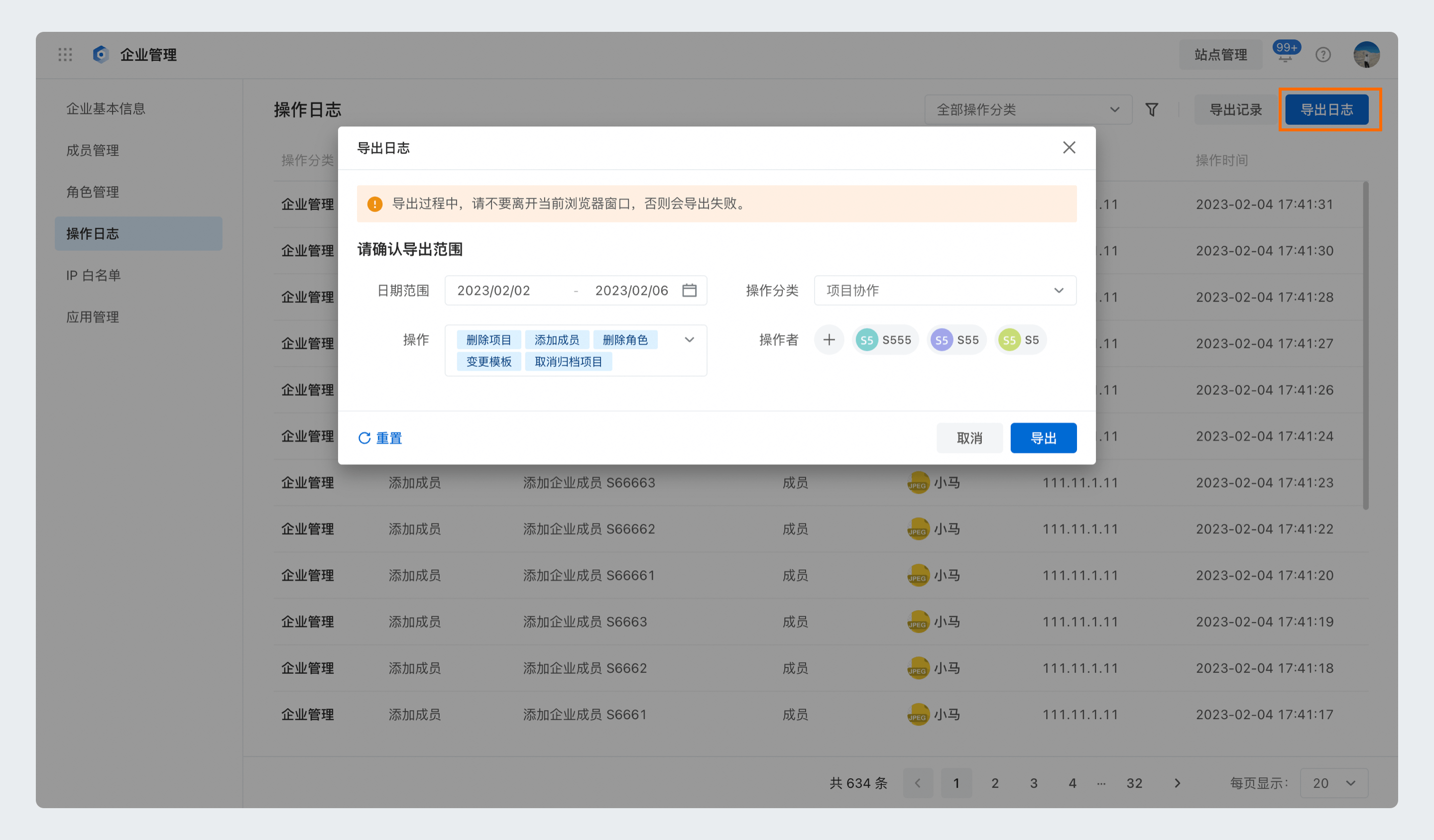Click timestamp 2023-02-04 17:41:17
1434x840 pixels.
1264,714
